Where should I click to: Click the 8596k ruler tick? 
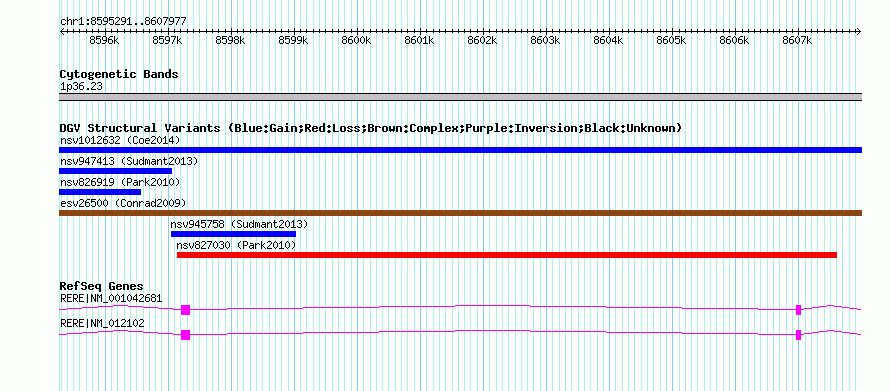104,40
